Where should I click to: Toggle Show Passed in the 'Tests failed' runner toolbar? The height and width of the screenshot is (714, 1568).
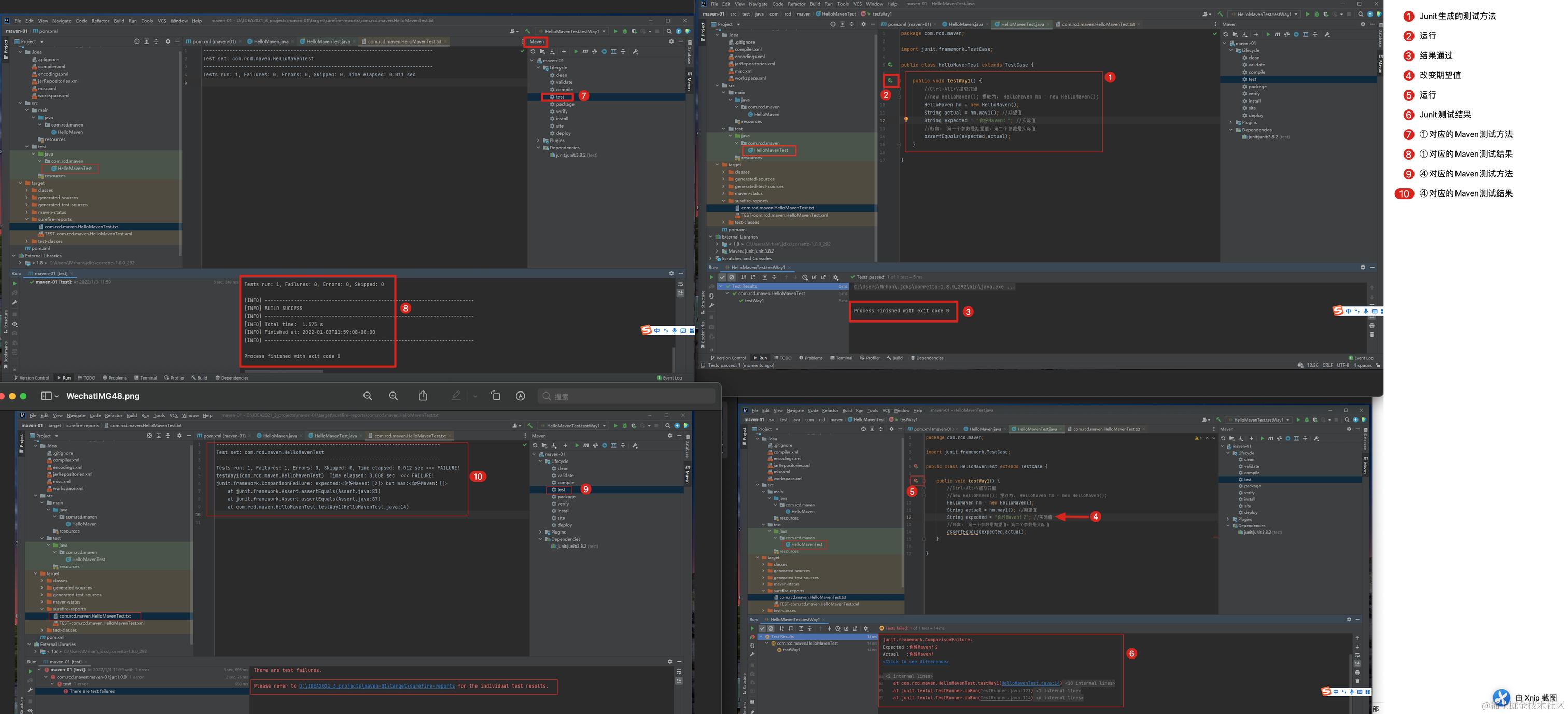[x=762, y=629]
